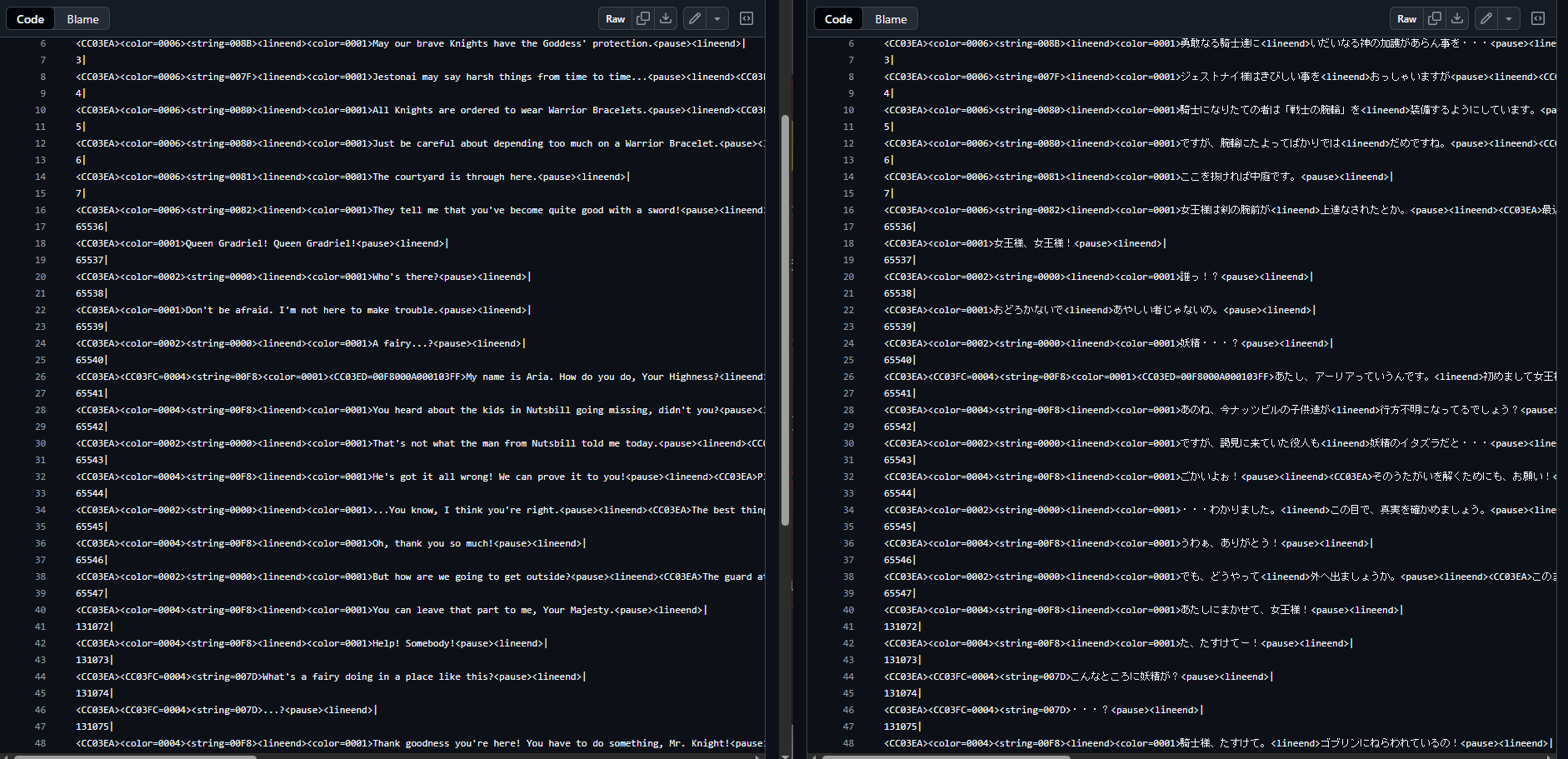Select line number 32 in right pane
Image resolution: width=1568 pixels, height=759 pixels.
tap(849, 477)
